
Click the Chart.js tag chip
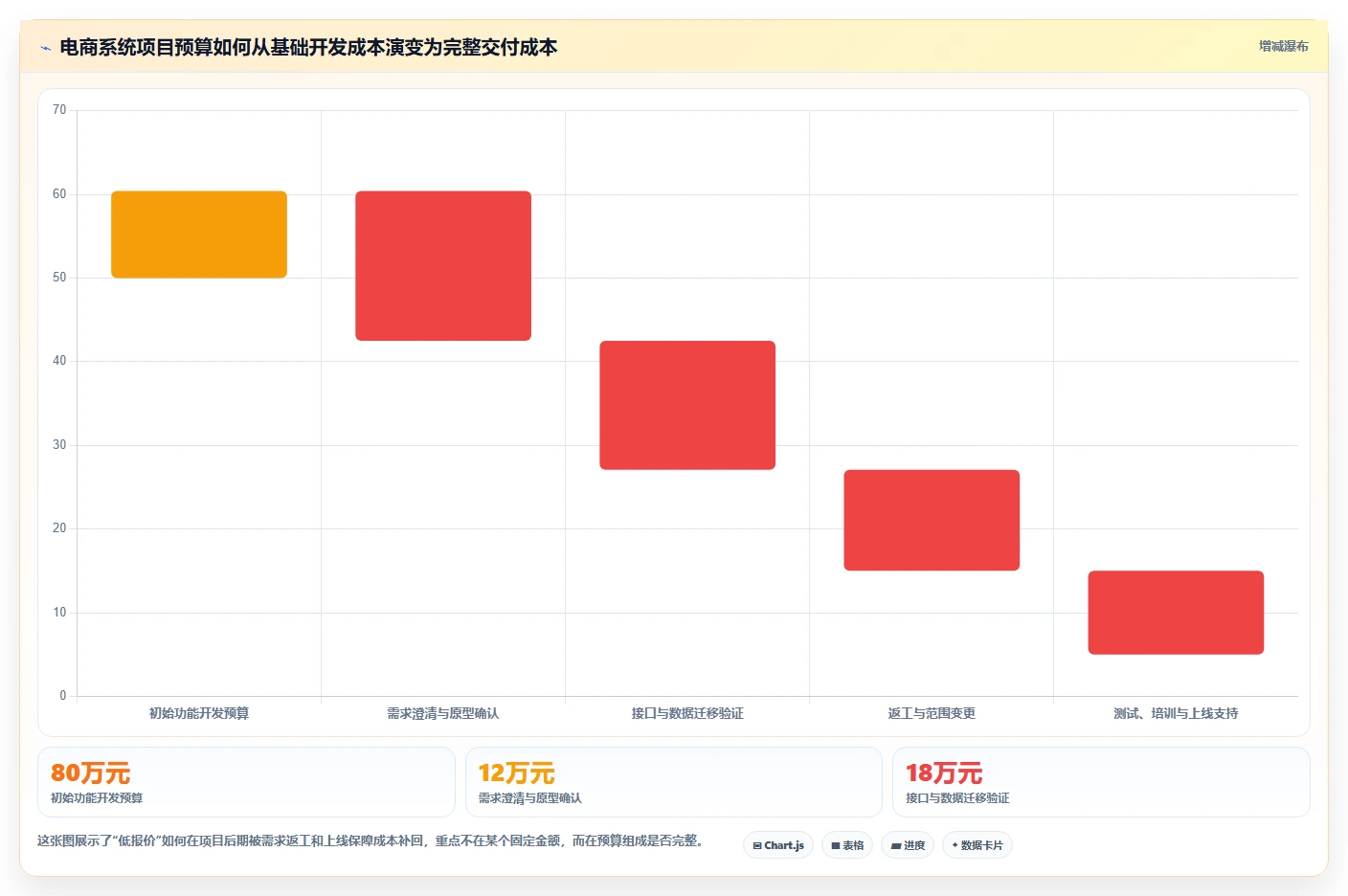pos(778,845)
